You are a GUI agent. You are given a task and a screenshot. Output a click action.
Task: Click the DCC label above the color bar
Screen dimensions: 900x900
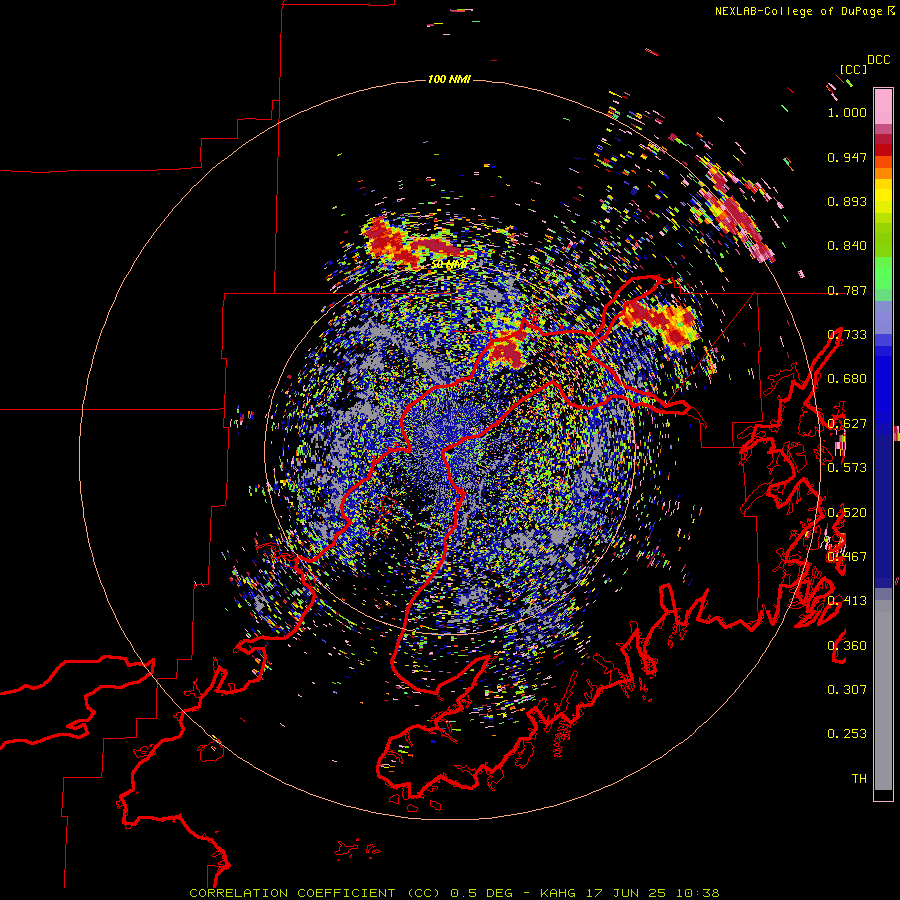tap(878, 60)
